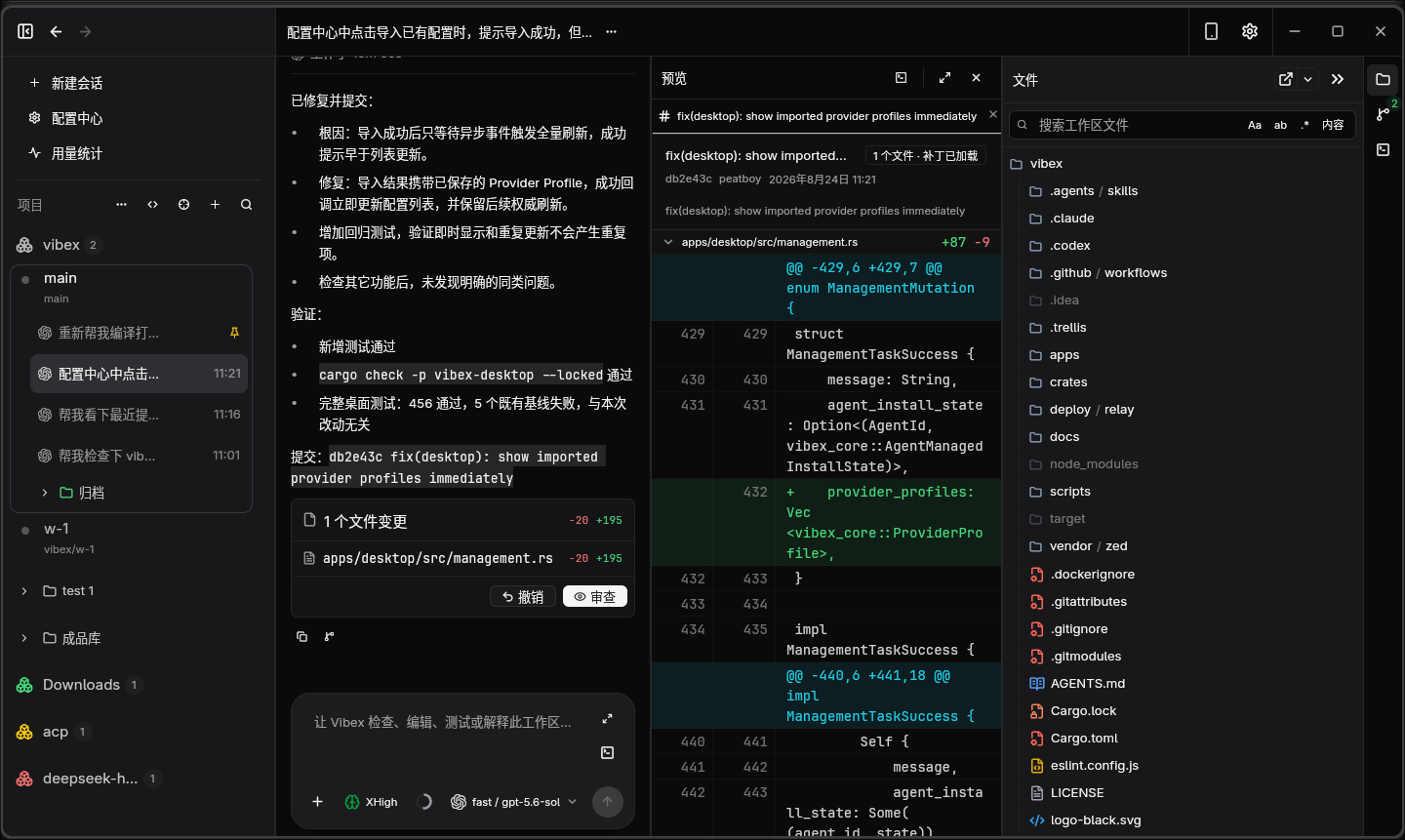Collapse files panel with double chevron
Image resolution: width=1405 pixels, height=840 pixels.
pos(1338,79)
